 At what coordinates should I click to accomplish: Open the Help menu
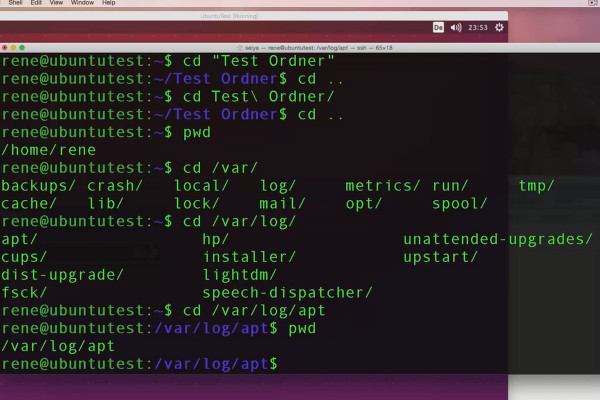pyautogui.click(x=109, y=3)
